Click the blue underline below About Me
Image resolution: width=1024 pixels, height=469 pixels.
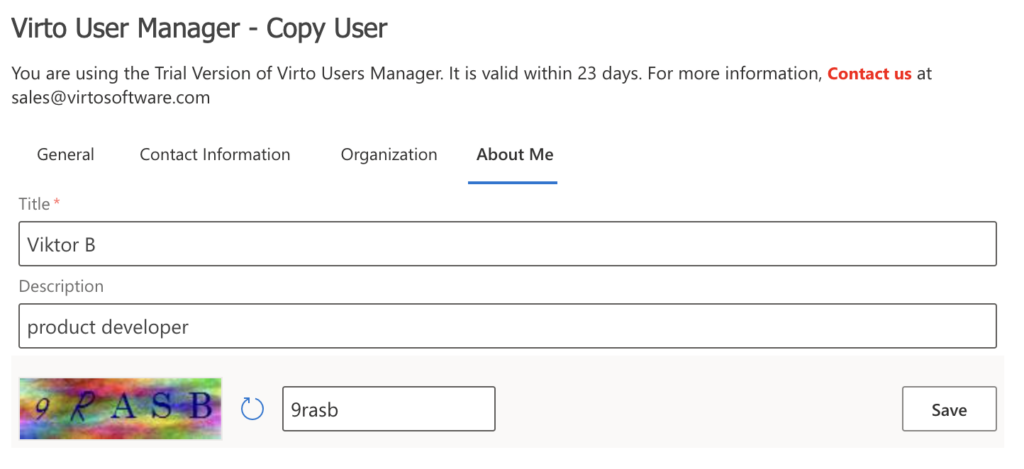click(x=512, y=183)
